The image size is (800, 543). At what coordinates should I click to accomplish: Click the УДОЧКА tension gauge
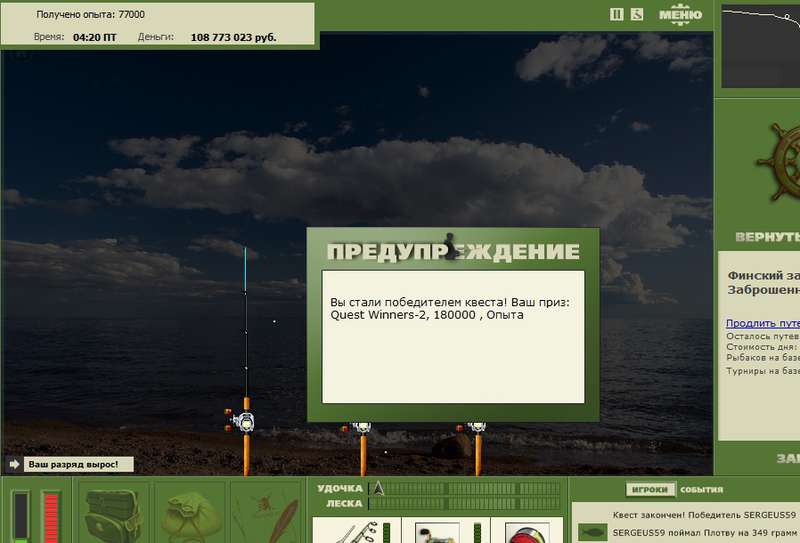click(465, 488)
